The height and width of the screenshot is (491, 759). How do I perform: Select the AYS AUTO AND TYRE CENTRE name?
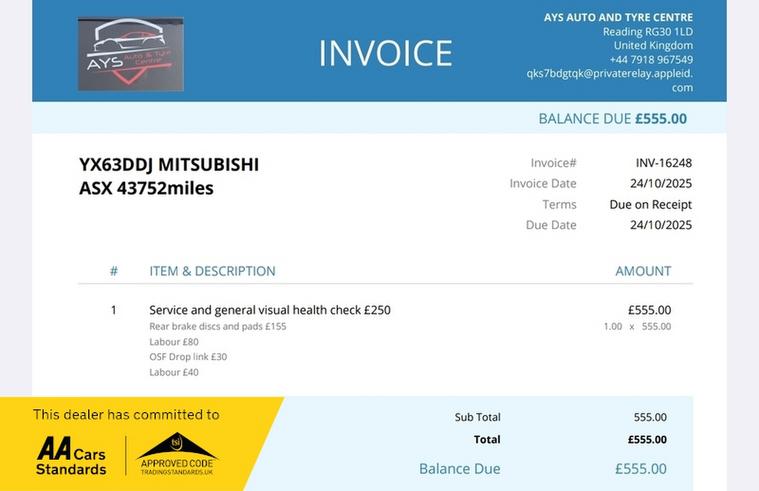click(618, 17)
